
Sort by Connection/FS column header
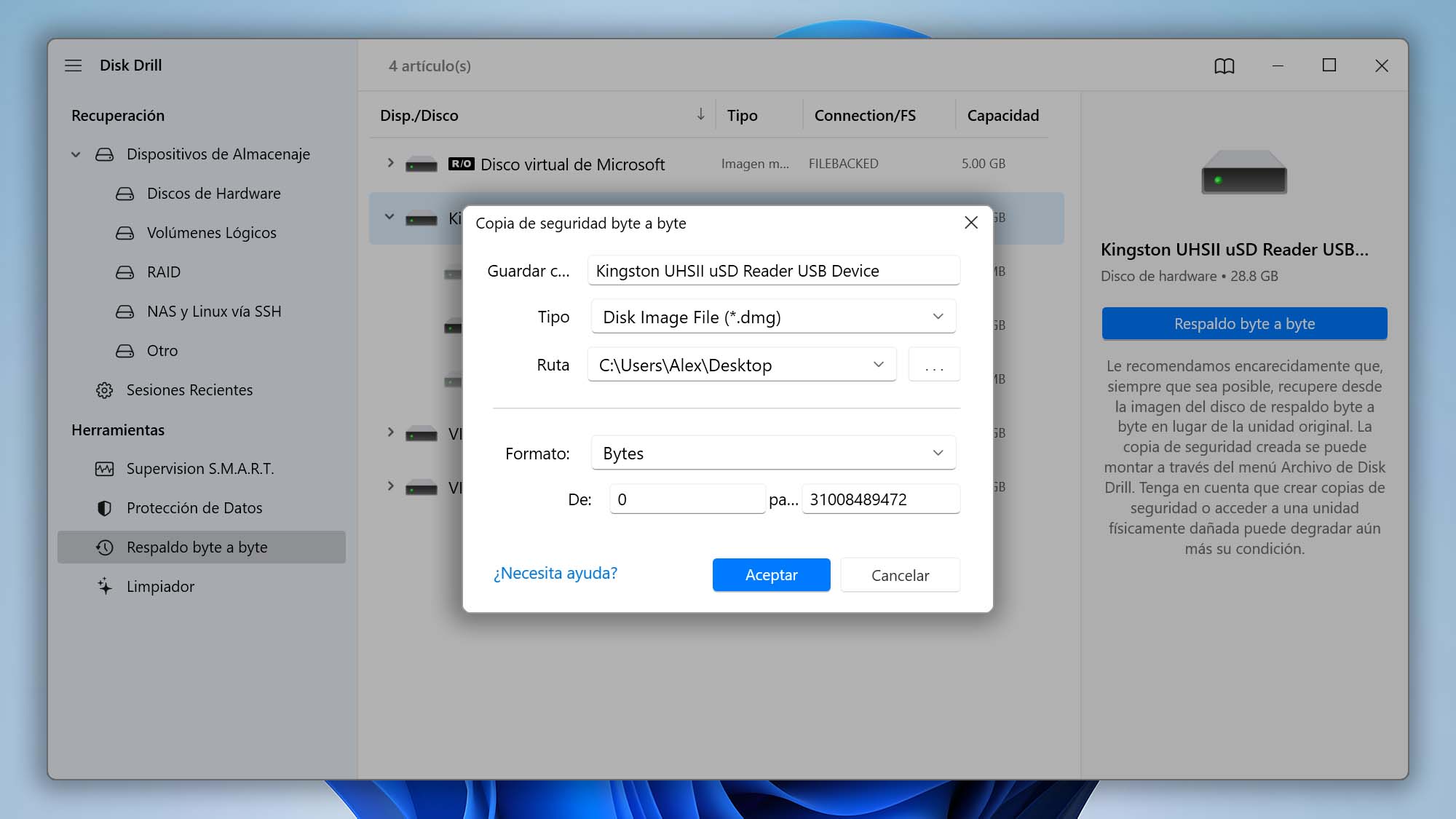click(865, 115)
